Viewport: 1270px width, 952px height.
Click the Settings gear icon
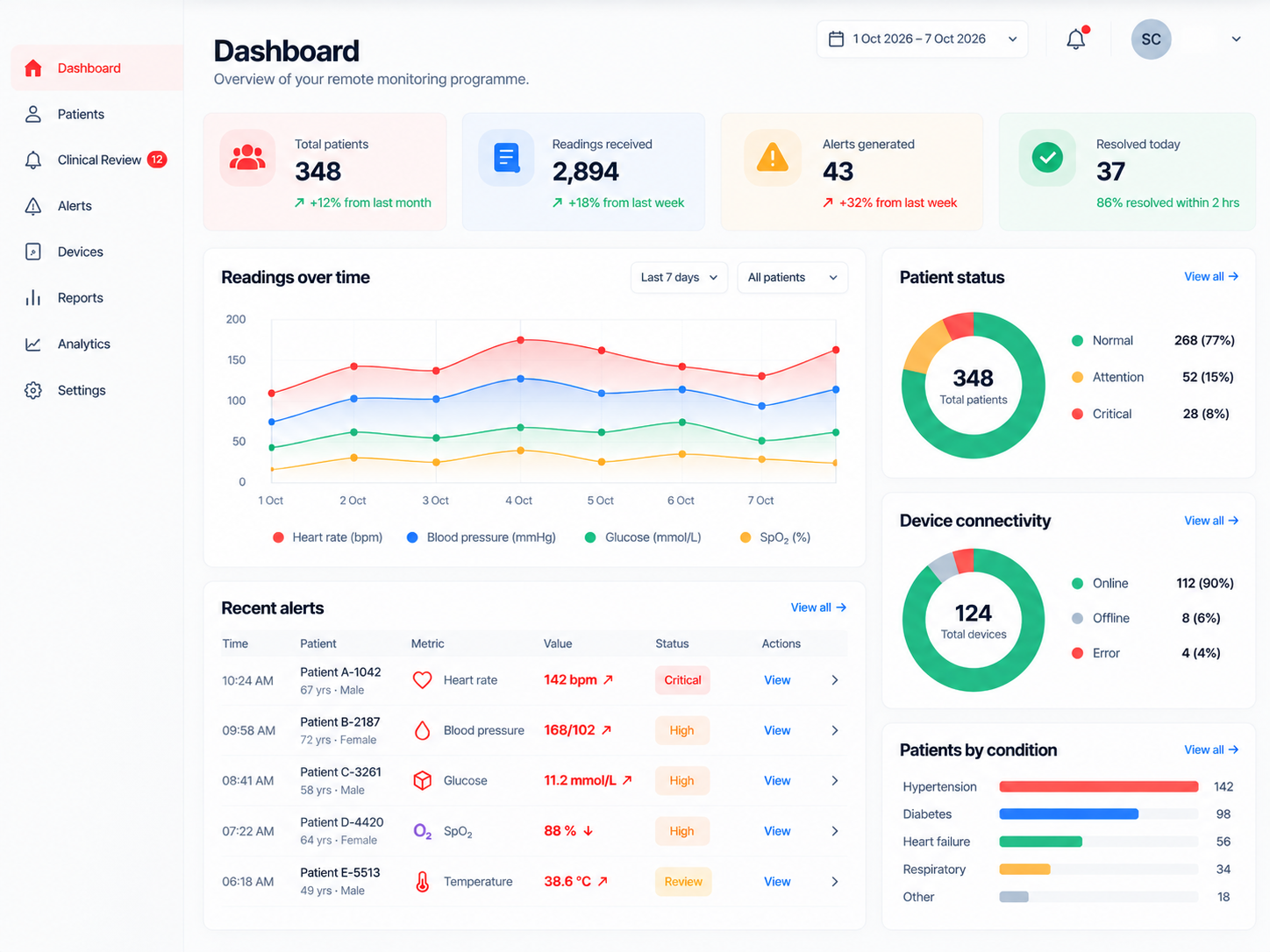(33, 390)
